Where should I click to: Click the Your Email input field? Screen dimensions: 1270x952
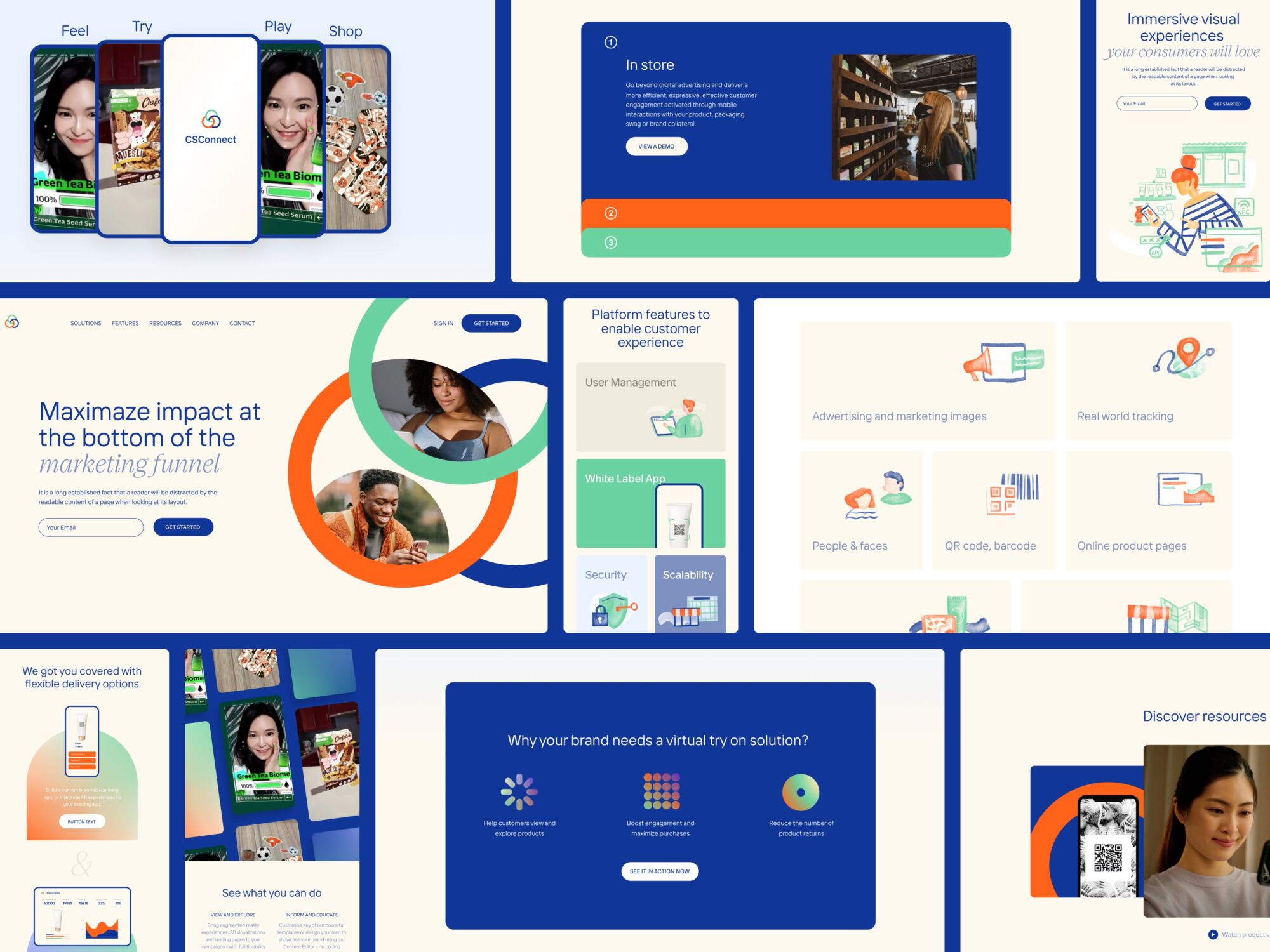(92, 527)
